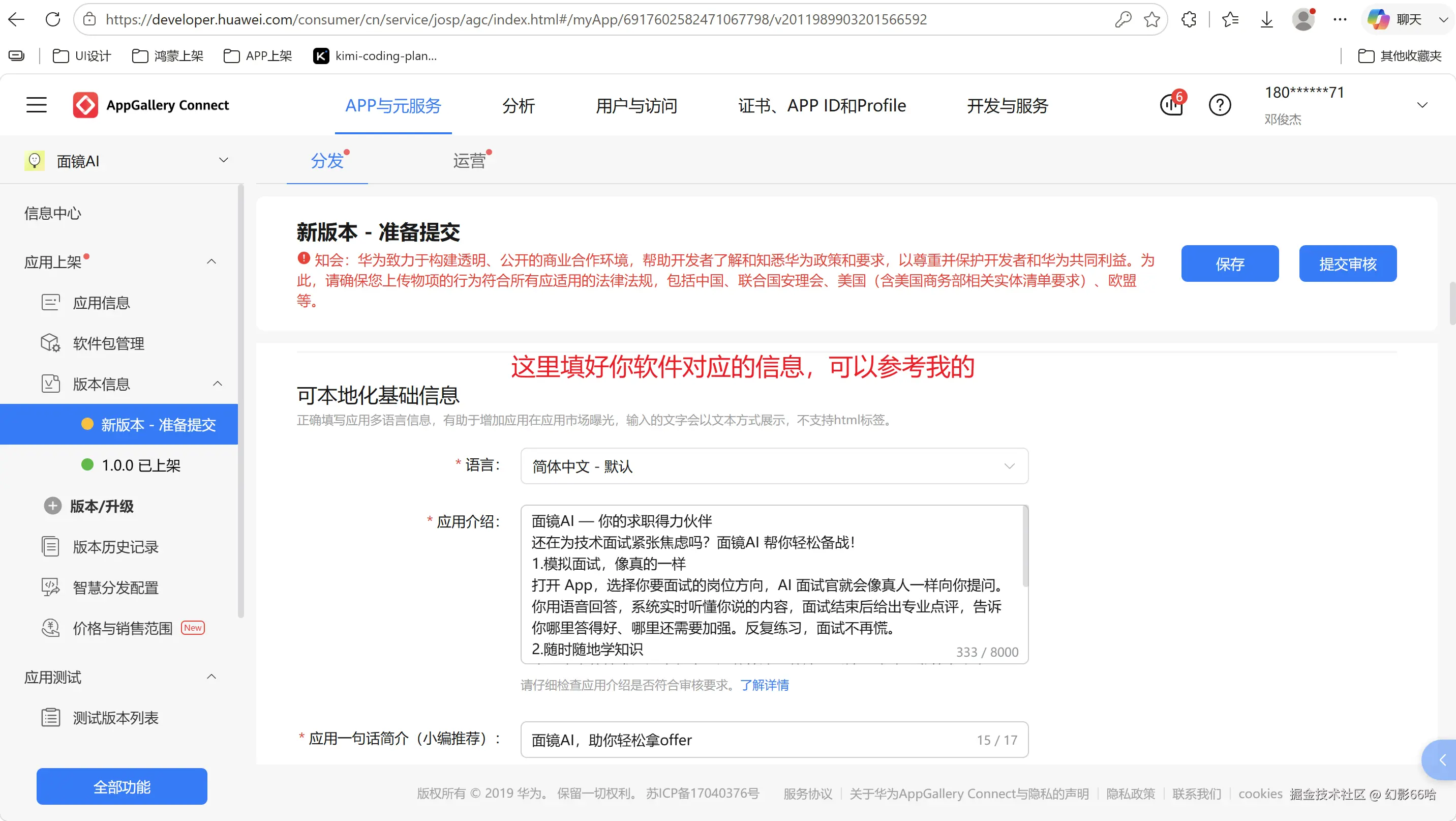Open the Copilot 聊天 button
The width and height of the screenshot is (1456, 821).
click(1394, 19)
